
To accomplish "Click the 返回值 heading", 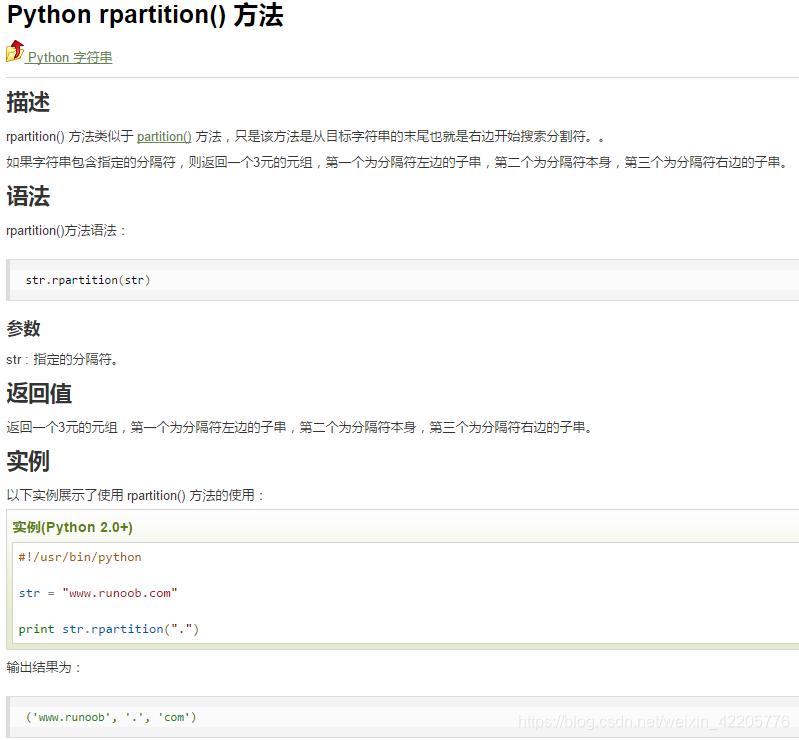I will [39, 393].
